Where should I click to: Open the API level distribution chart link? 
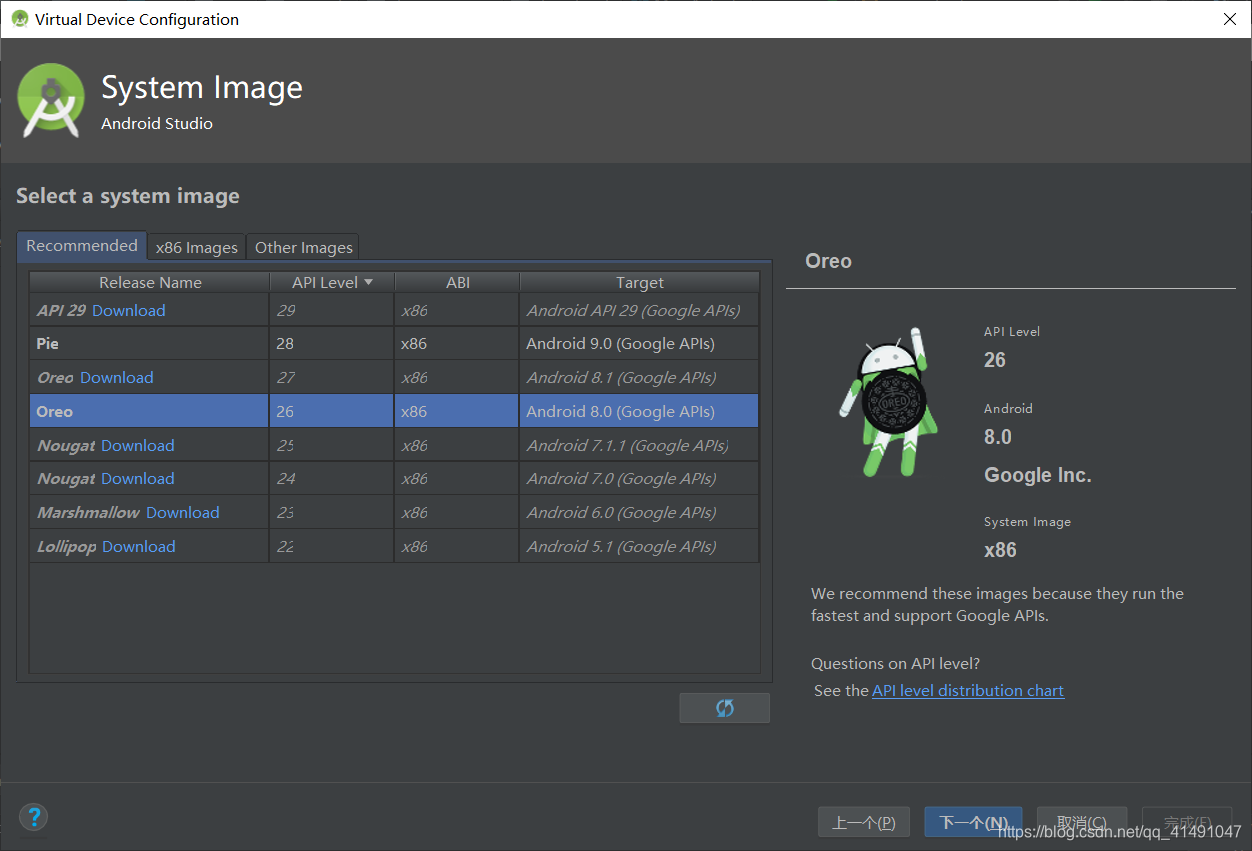(x=968, y=690)
